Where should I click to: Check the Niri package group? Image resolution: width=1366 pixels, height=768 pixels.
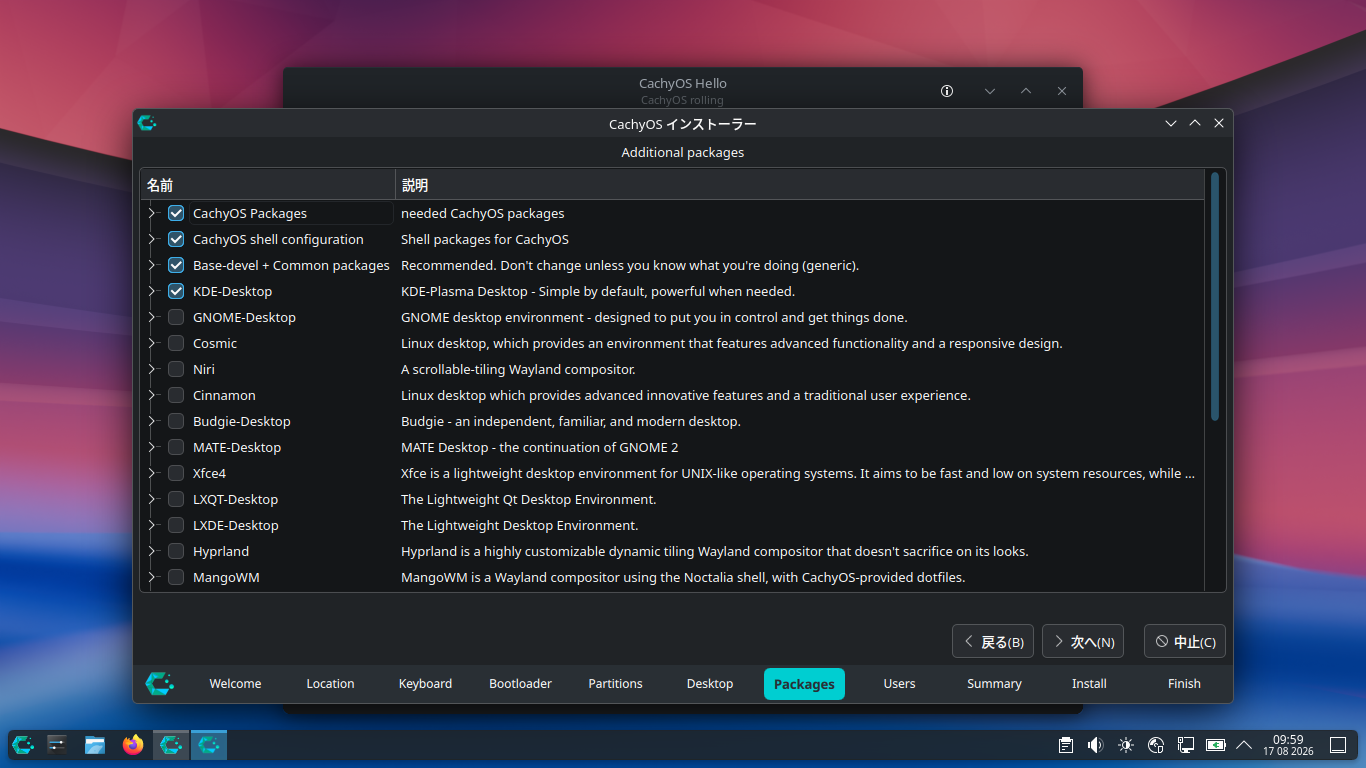(x=176, y=369)
